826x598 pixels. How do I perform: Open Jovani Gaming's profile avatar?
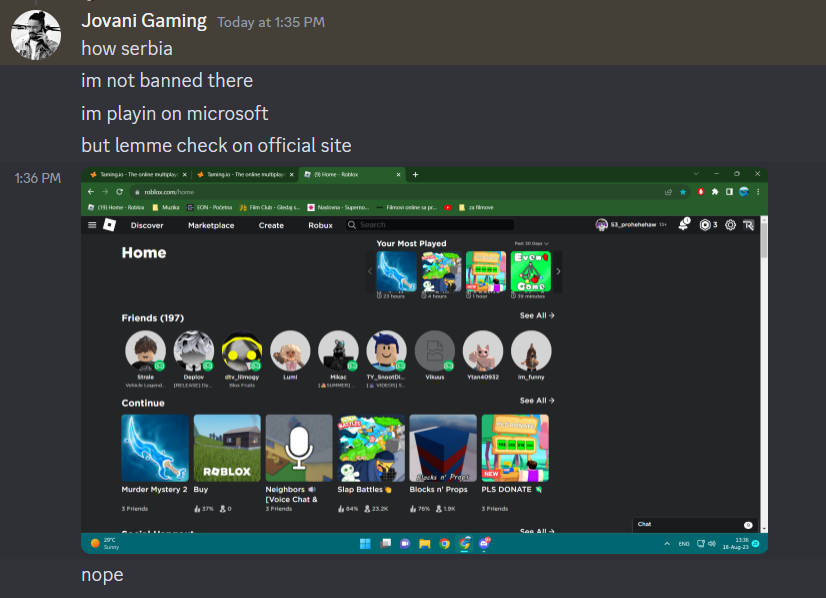click(36, 35)
